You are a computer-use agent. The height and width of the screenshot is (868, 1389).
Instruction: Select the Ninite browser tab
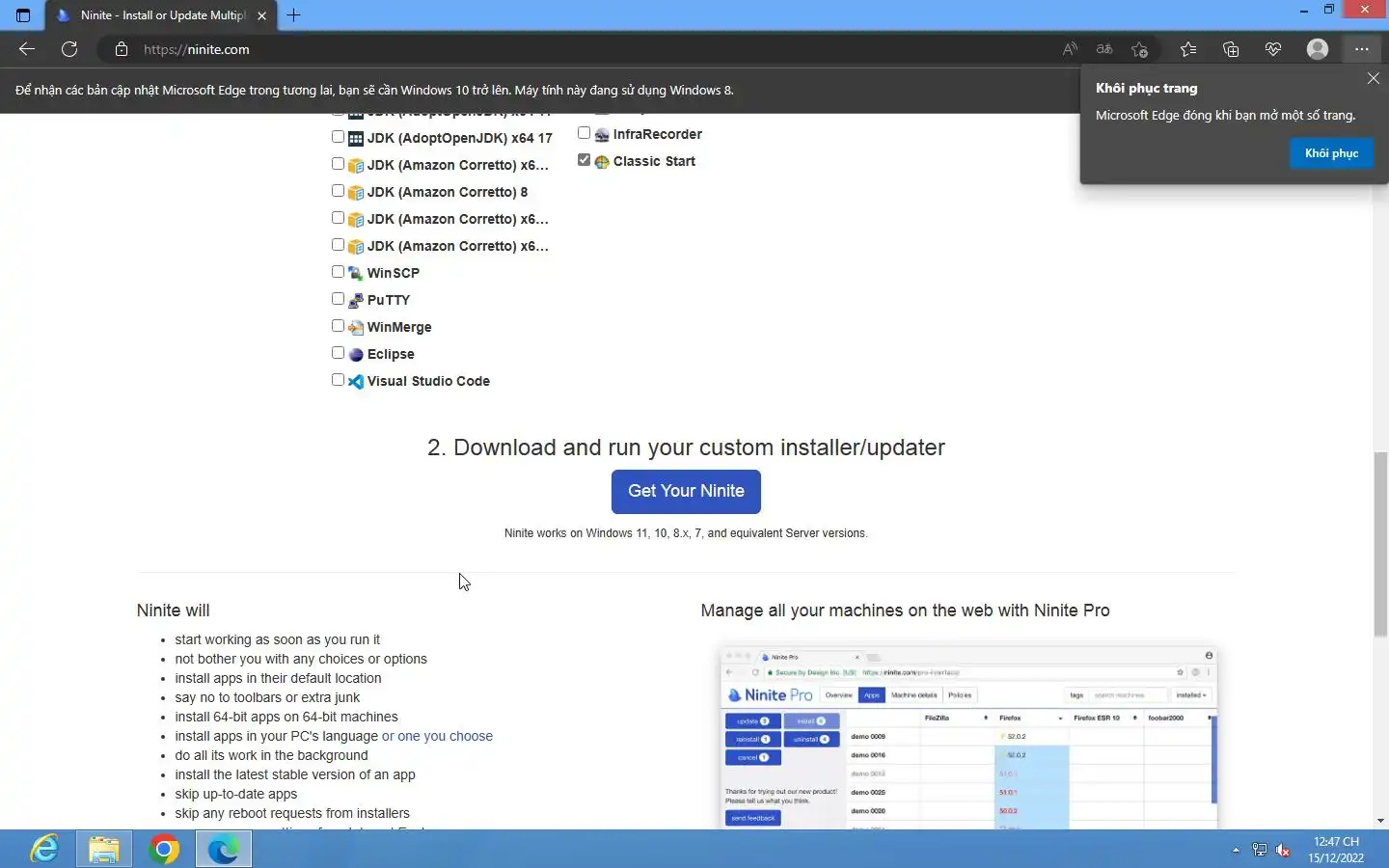161,15
